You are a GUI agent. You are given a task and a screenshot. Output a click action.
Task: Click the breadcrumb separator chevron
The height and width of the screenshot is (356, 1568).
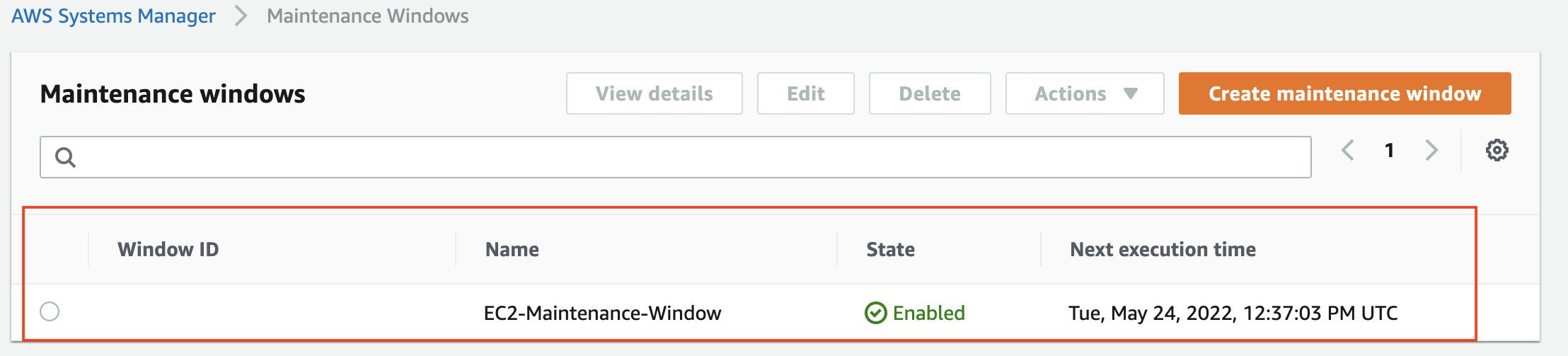(x=241, y=16)
